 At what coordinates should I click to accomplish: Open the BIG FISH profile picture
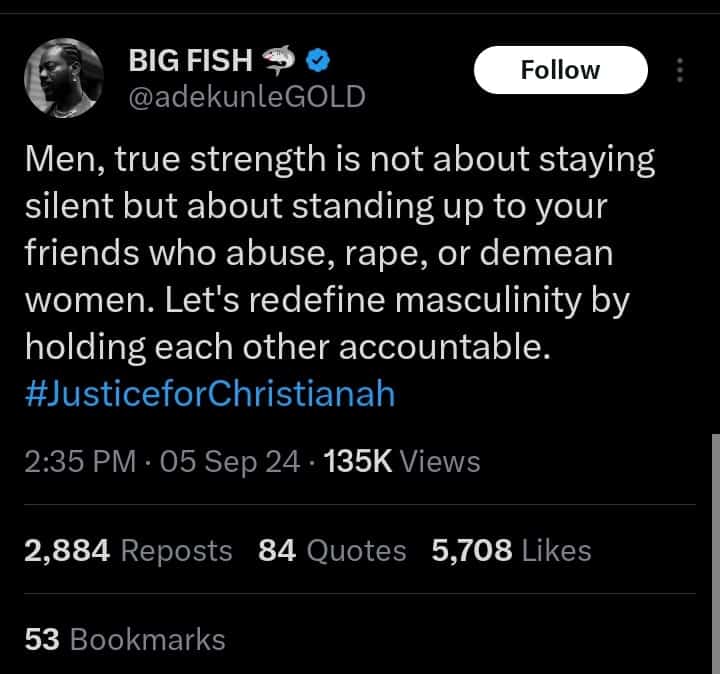63,79
